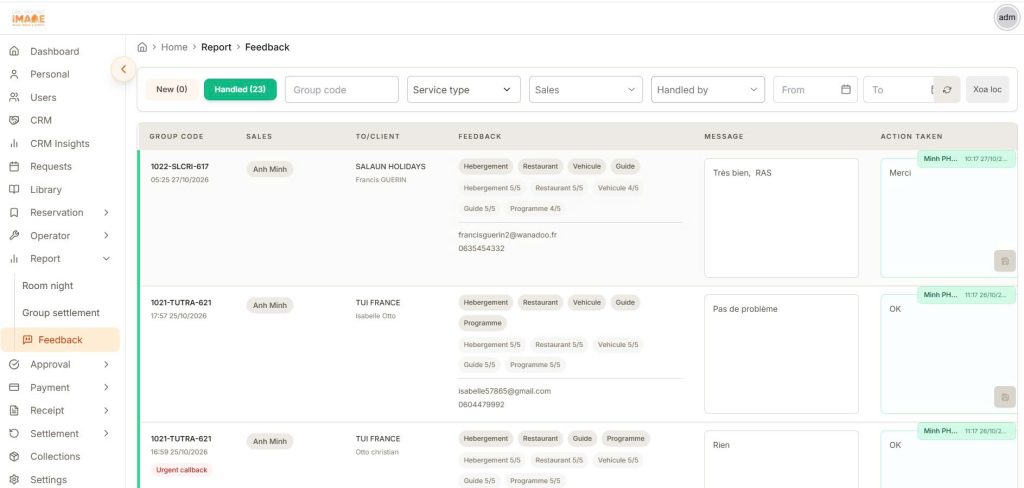Click the 'Très bien, RAS' message box
The height and width of the screenshot is (488, 1024).
[x=781, y=218]
